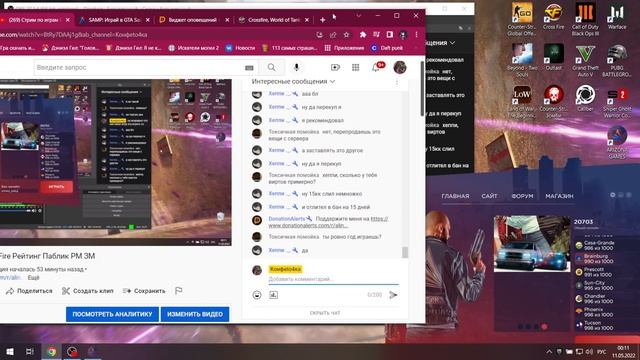640x360 pixels.
Task: Open ФОРУМ in Arizona launcher
Action: [522, 196]
